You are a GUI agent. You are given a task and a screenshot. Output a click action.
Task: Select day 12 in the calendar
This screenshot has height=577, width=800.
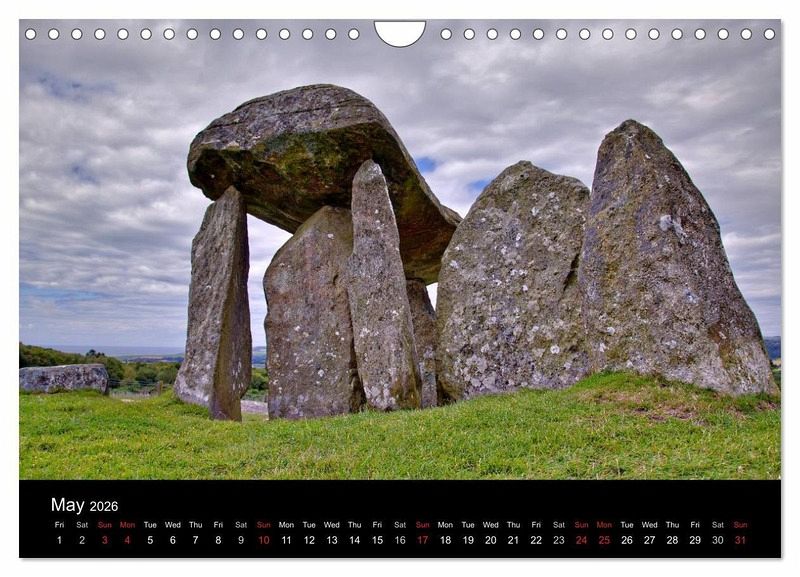309,540
